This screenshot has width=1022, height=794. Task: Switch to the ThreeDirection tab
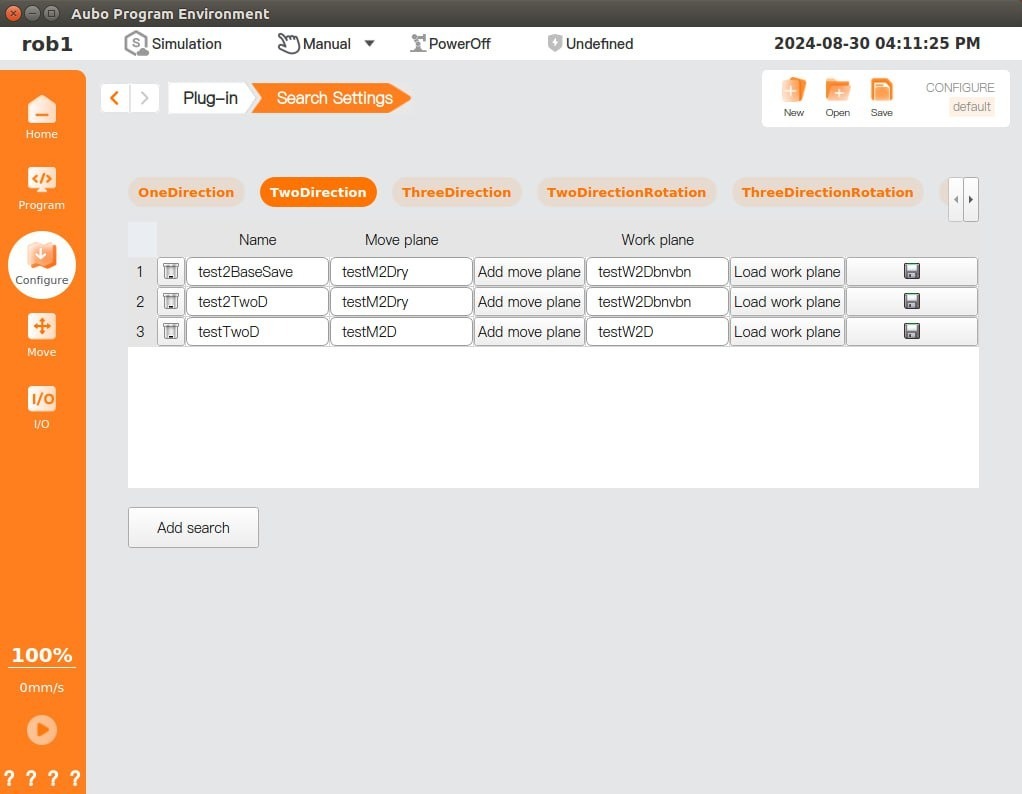456,192
